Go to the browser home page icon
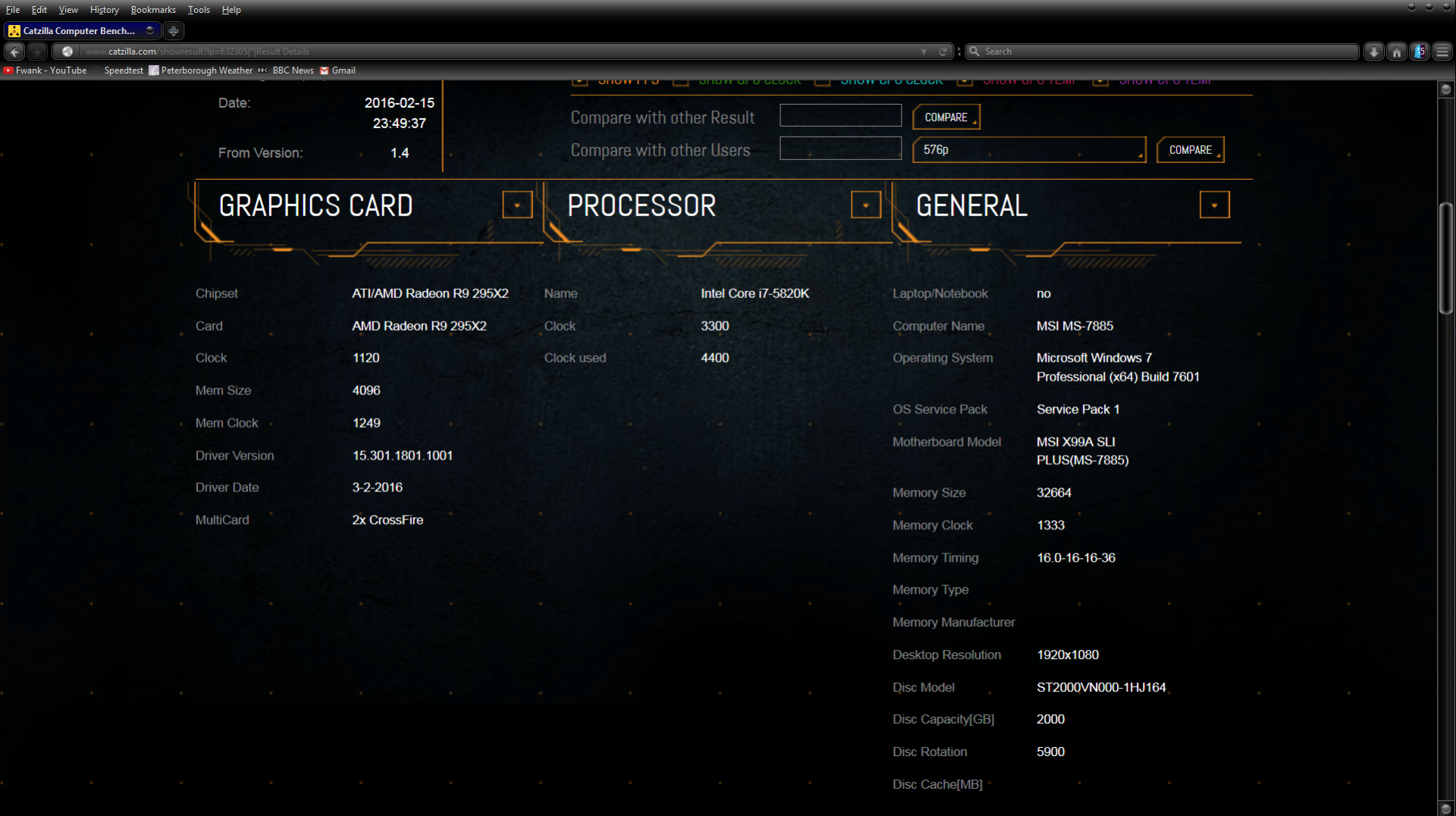 point(1397,52)
